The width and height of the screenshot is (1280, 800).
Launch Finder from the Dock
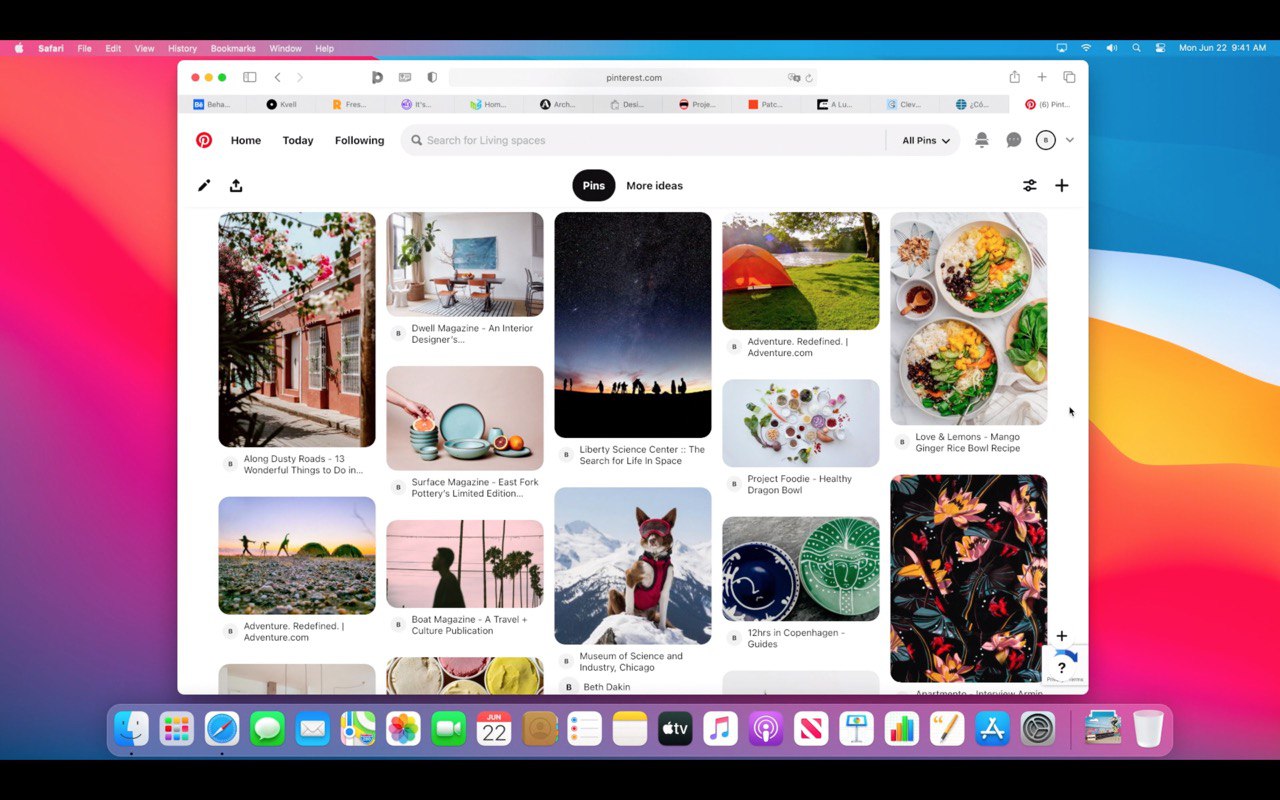131,729
